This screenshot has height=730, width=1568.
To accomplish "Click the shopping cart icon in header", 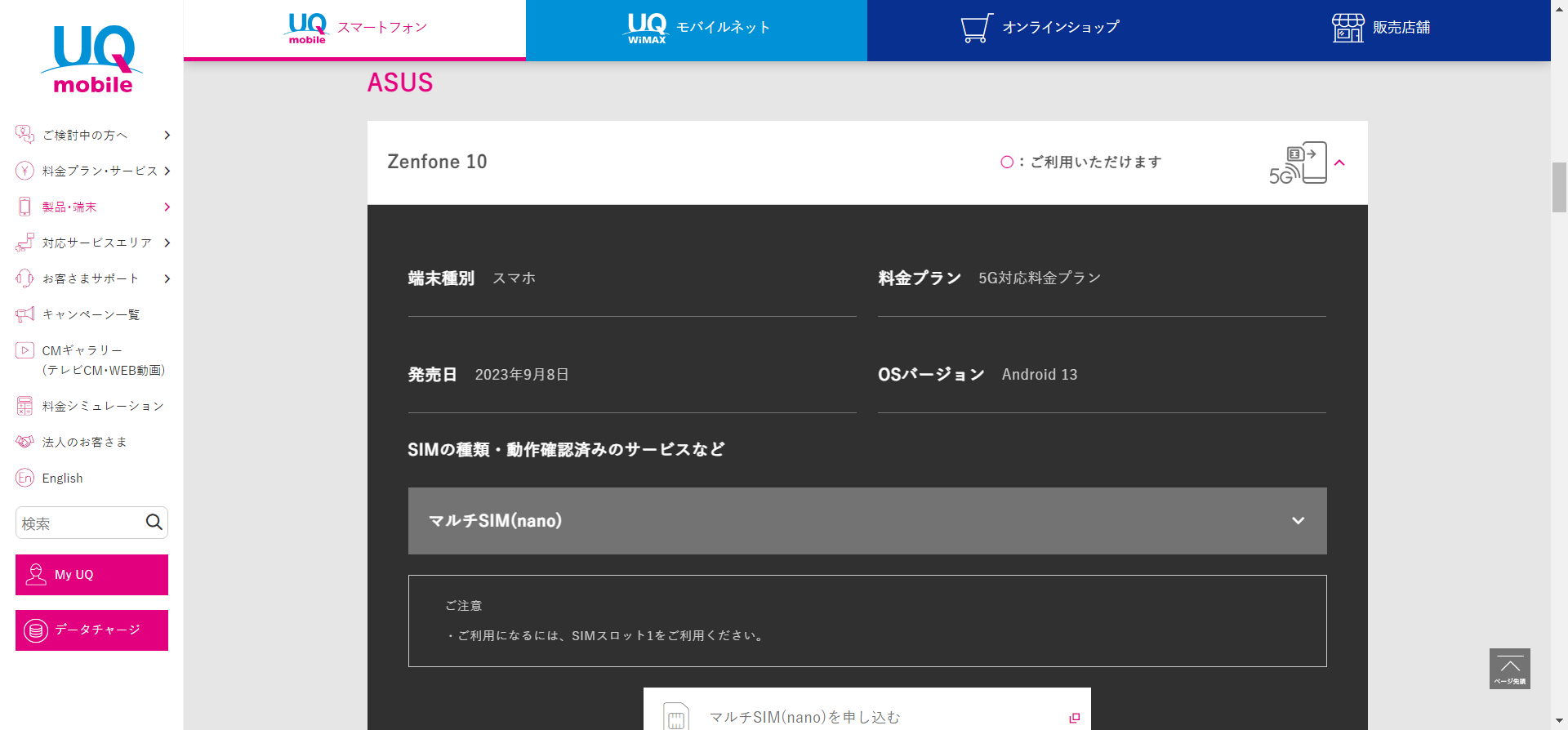I will [x=977, y=28].
